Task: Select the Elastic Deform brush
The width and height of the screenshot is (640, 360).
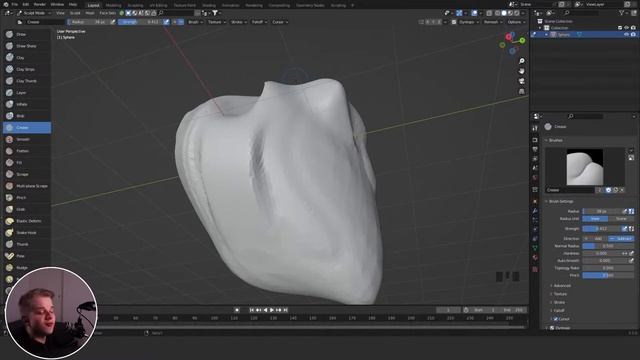Action: [x=27, y=221]
